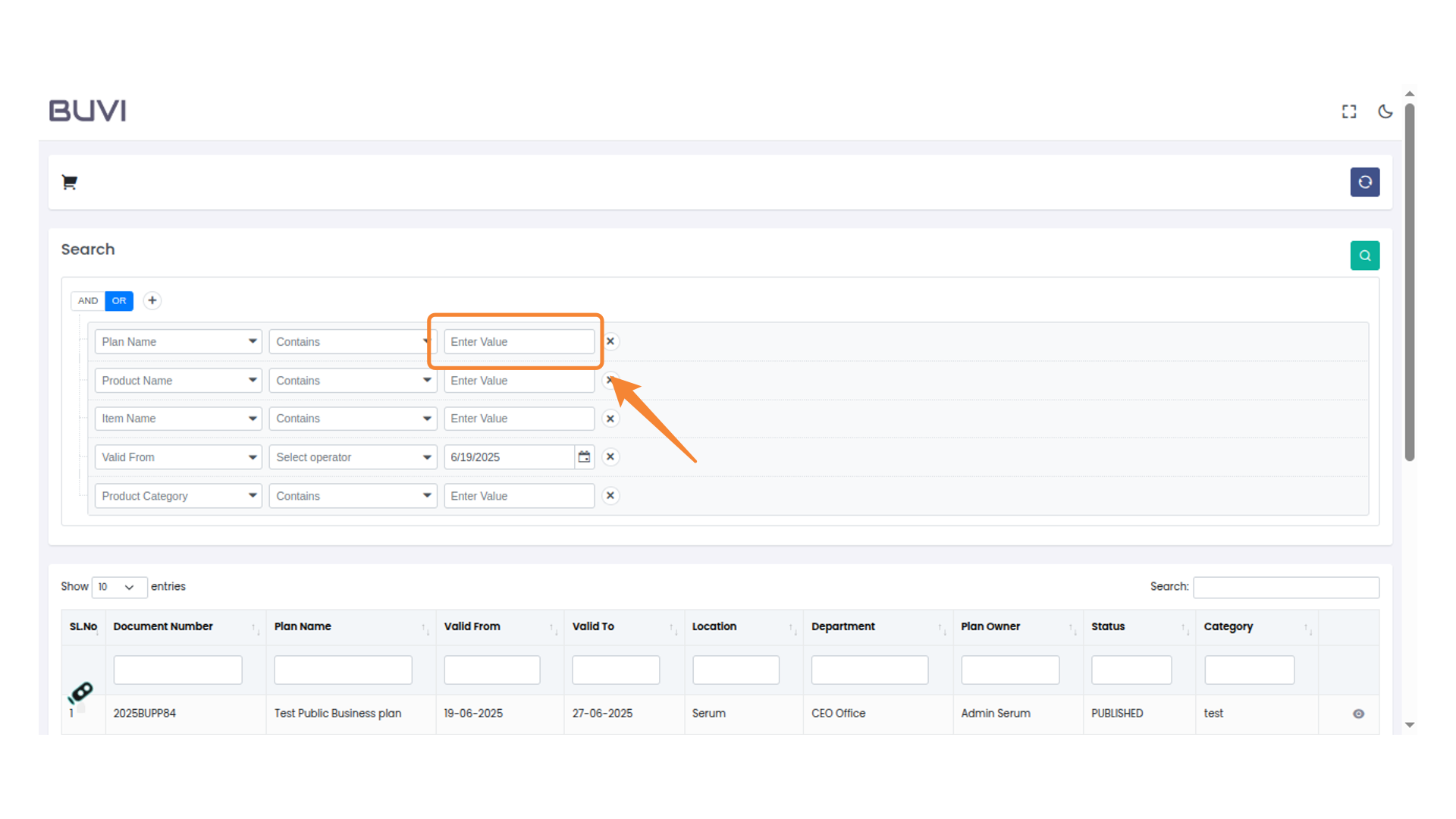This screenshot has height=819, width=1456.
Task: Remove the Plan Name condition with the X
Action: tap(610, 341)
